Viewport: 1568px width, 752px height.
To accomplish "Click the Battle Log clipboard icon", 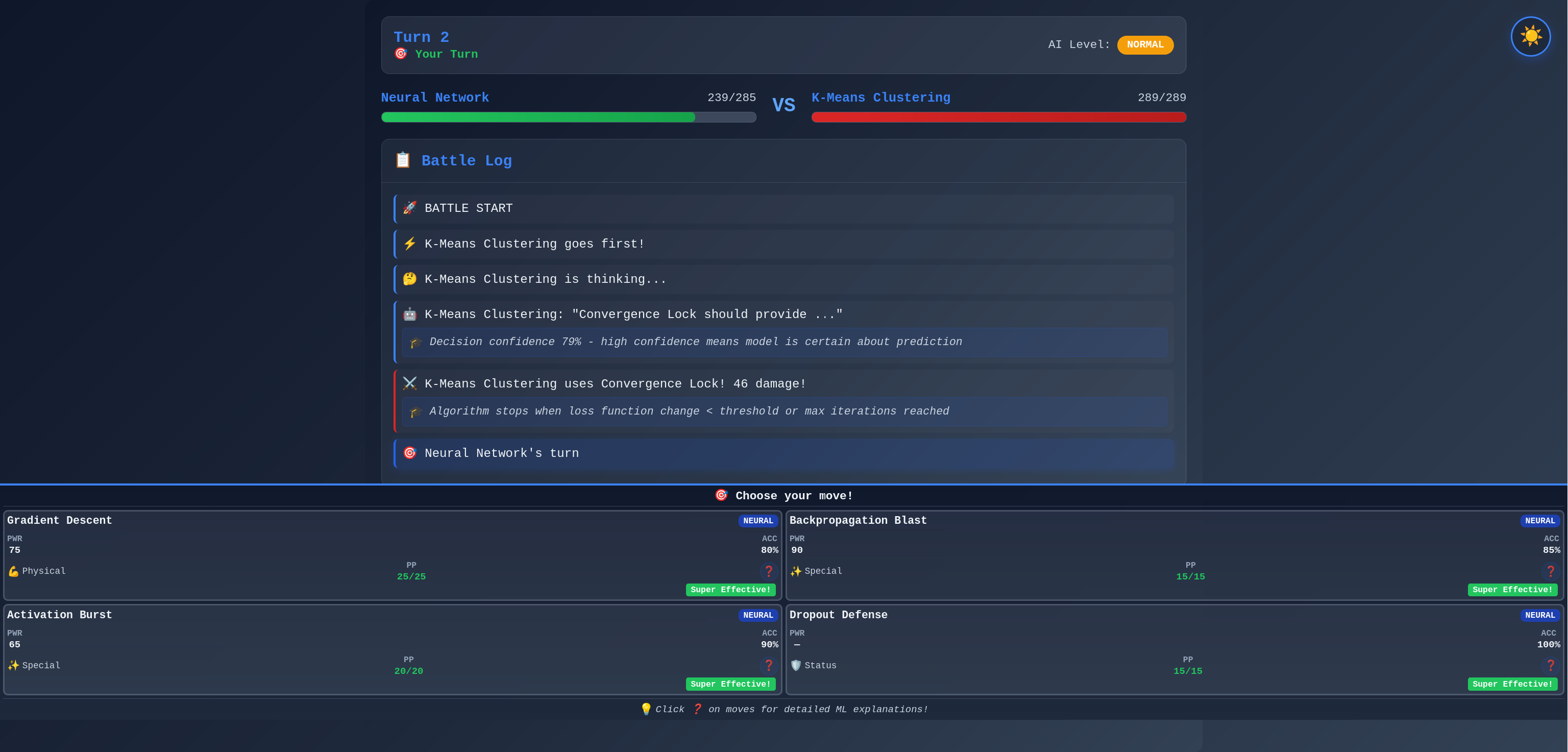I will (402, 160).
